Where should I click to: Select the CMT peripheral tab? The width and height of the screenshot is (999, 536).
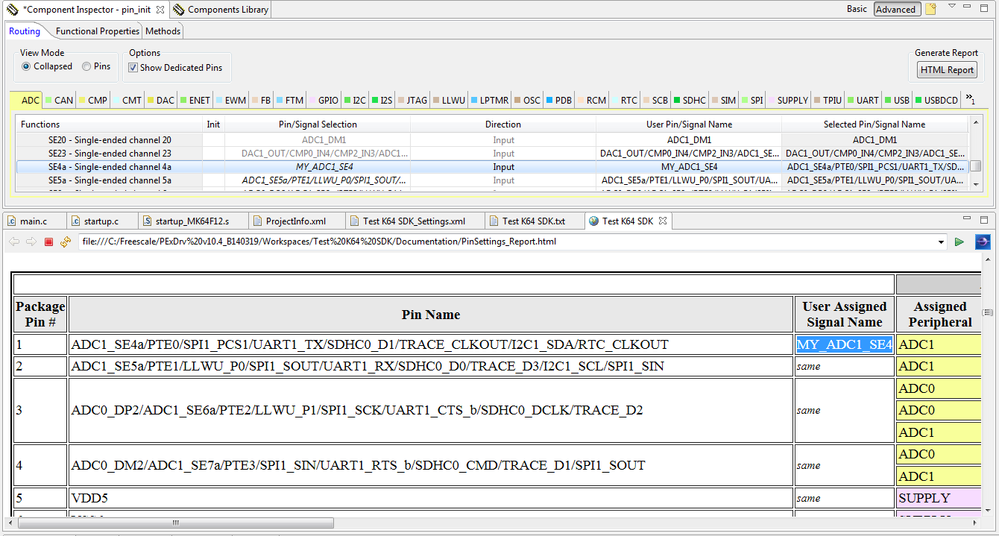coord(127,100)
